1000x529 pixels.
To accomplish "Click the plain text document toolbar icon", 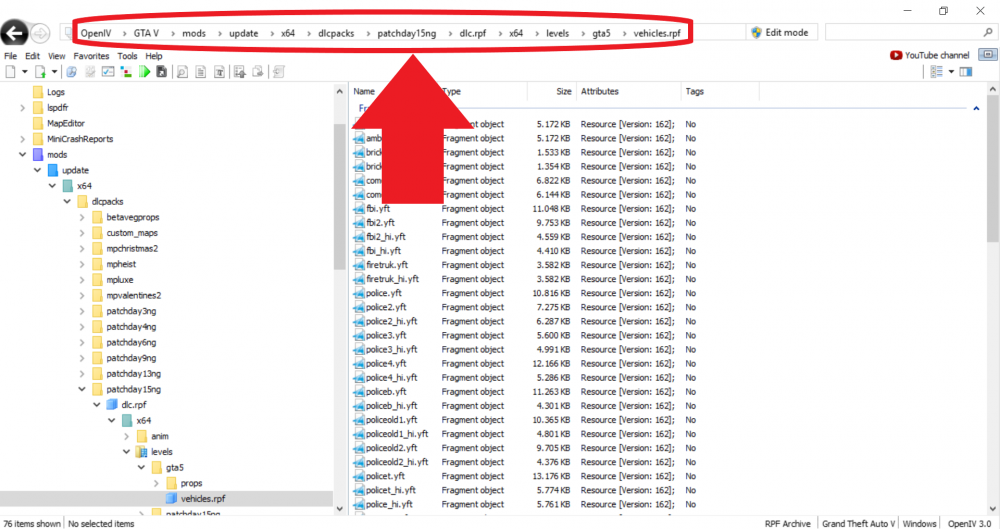I will coord(200,72).
